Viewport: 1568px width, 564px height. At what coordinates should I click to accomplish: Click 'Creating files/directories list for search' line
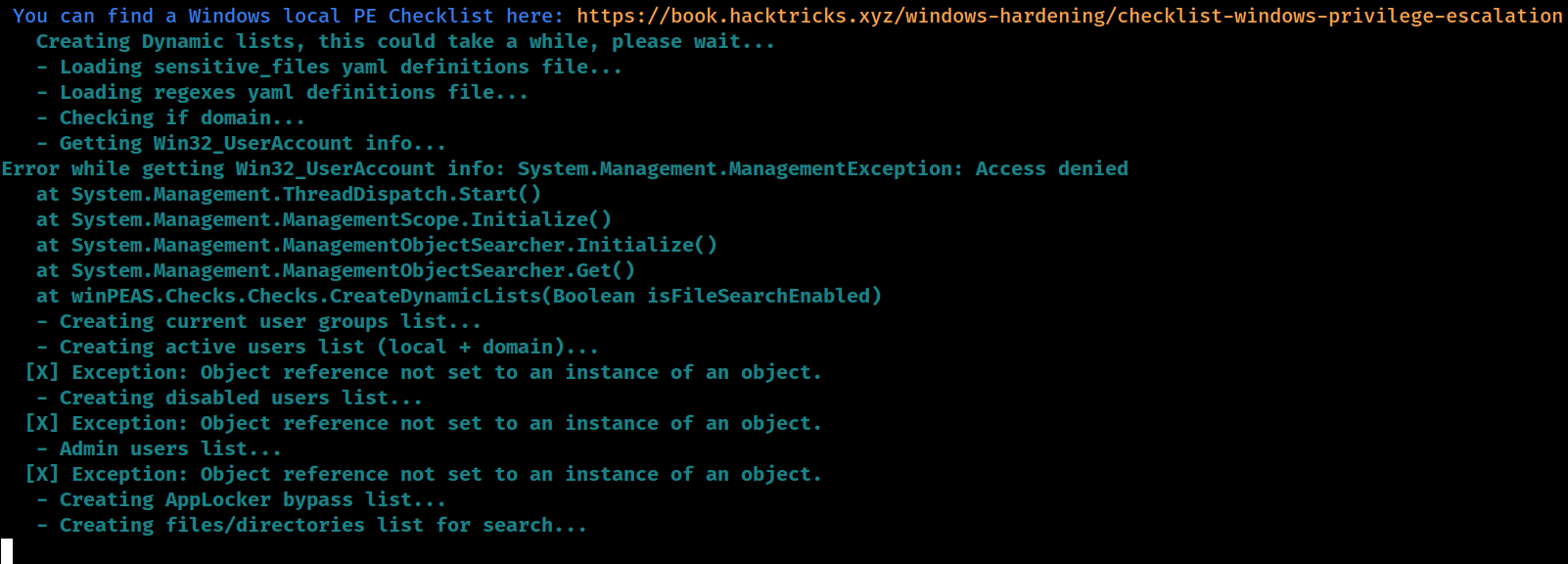[311, 525]
